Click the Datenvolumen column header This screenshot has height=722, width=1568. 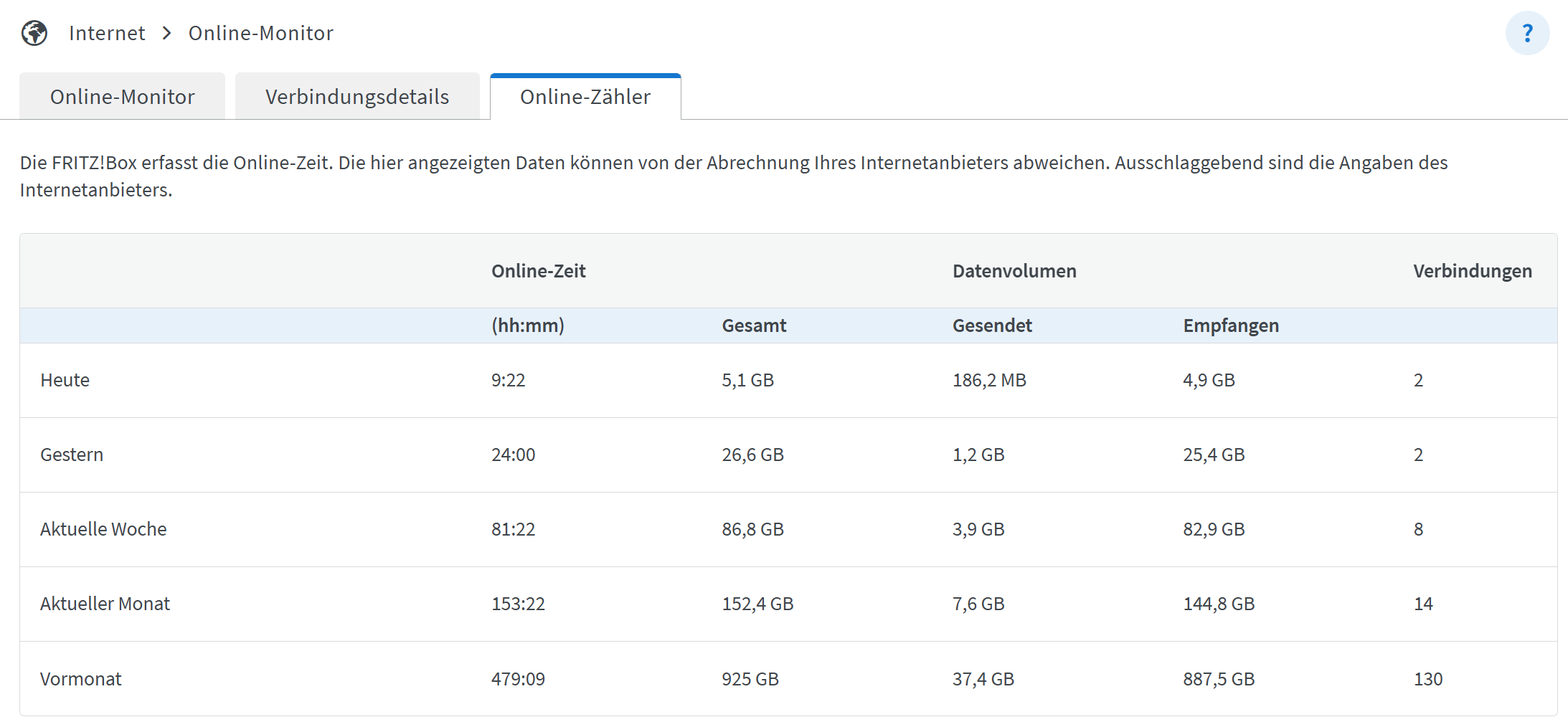tap(1014, 270)
